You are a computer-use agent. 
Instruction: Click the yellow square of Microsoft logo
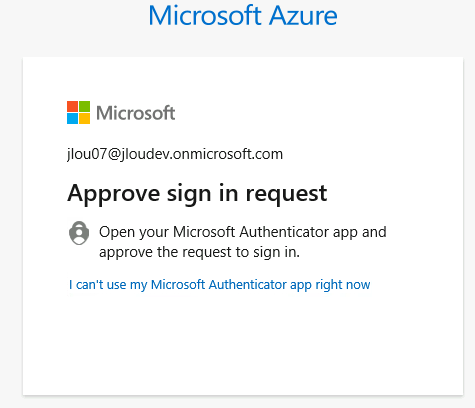pos(85,119)
